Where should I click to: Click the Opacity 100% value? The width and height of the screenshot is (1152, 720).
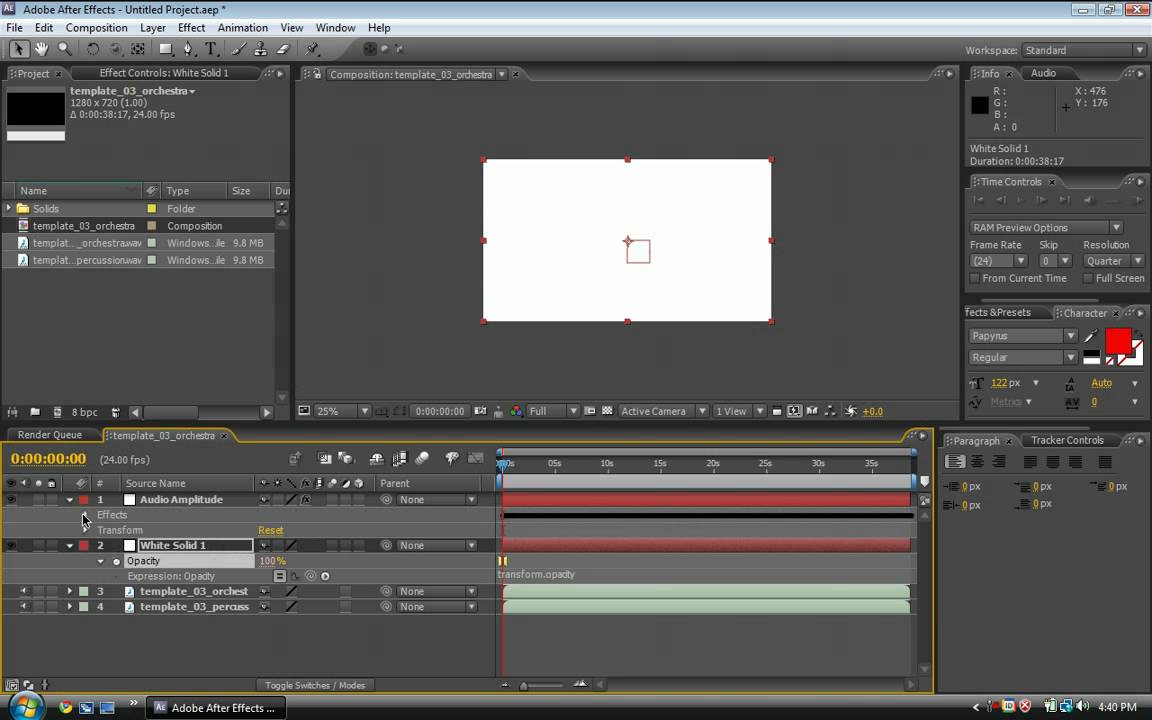(272, 561)
